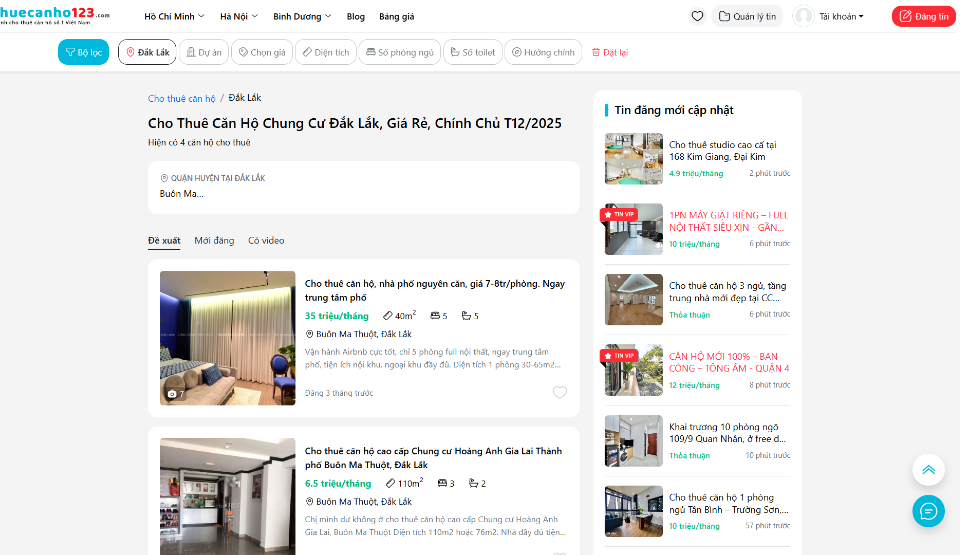Open Chung cư Hoàng Anh Gia Lai listing title

433,458
